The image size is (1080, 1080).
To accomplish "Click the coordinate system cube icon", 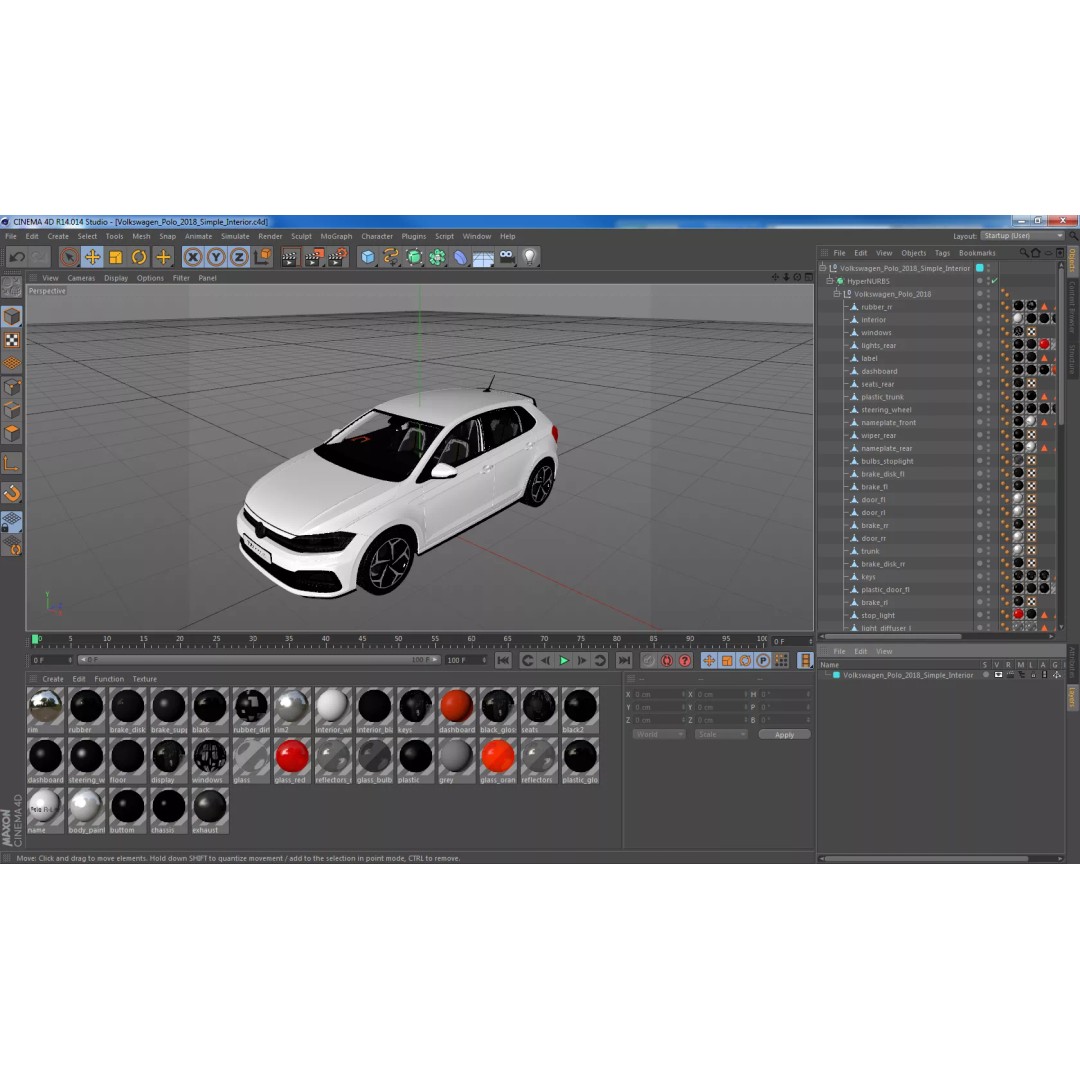I will 262,257.
